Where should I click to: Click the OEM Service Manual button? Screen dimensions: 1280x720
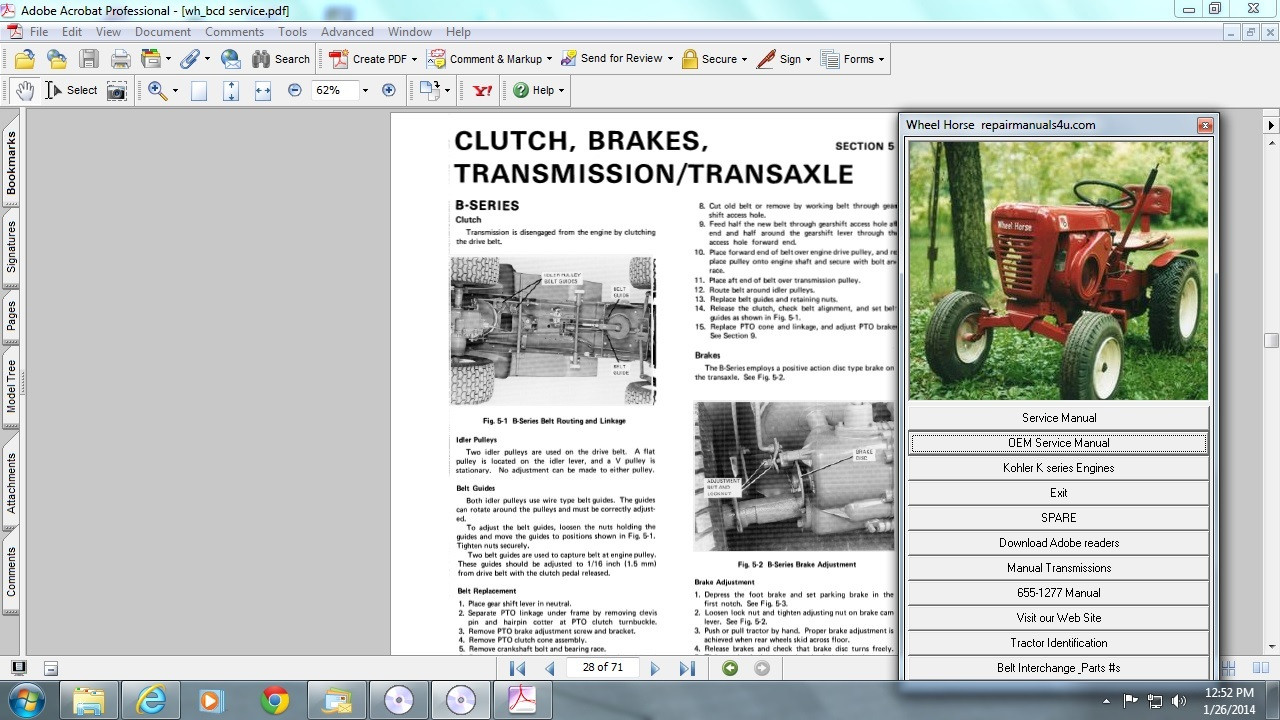1059,443
